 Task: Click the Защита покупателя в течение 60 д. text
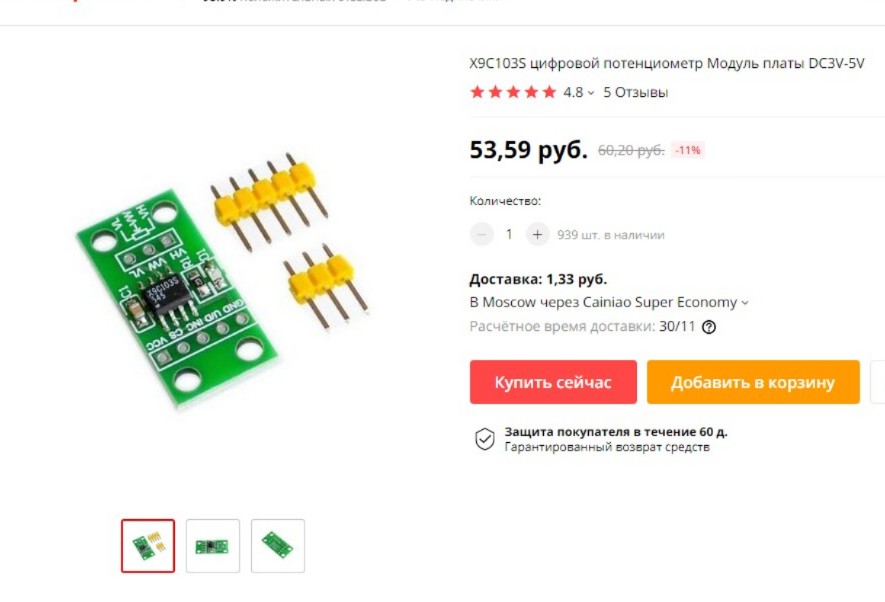616,432
